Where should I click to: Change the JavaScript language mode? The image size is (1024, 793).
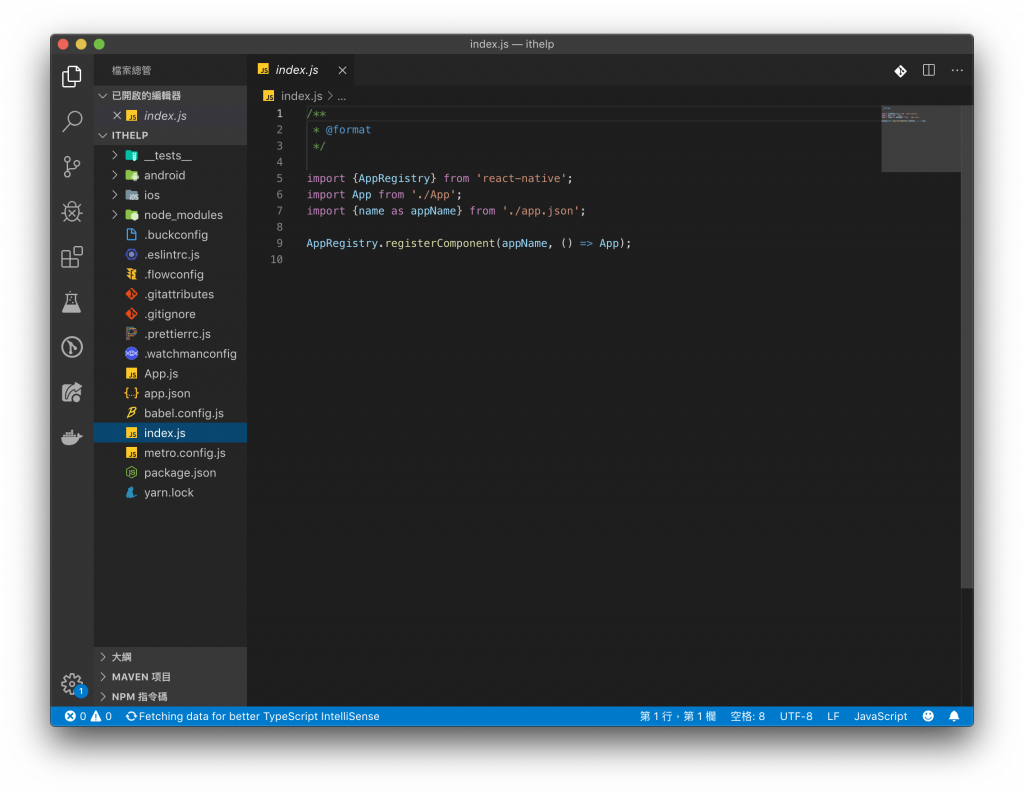(x=880, y=716)
